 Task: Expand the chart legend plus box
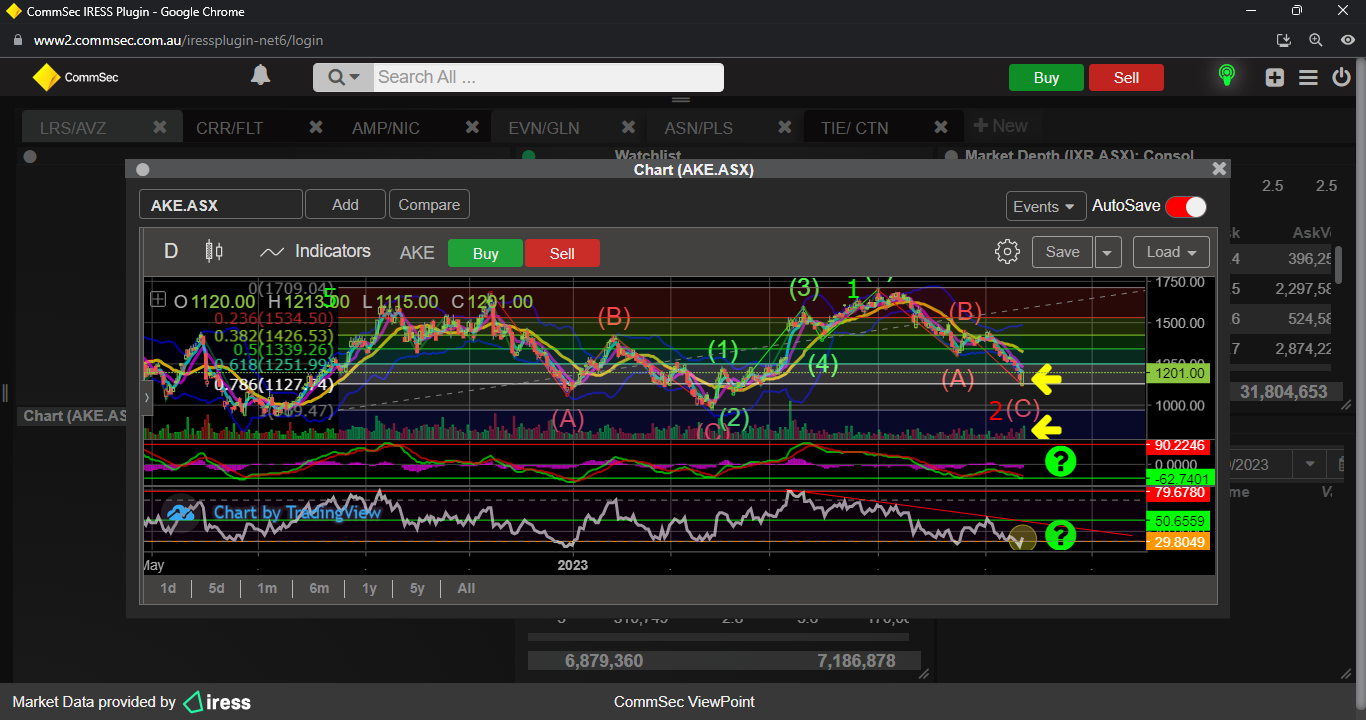158,300
